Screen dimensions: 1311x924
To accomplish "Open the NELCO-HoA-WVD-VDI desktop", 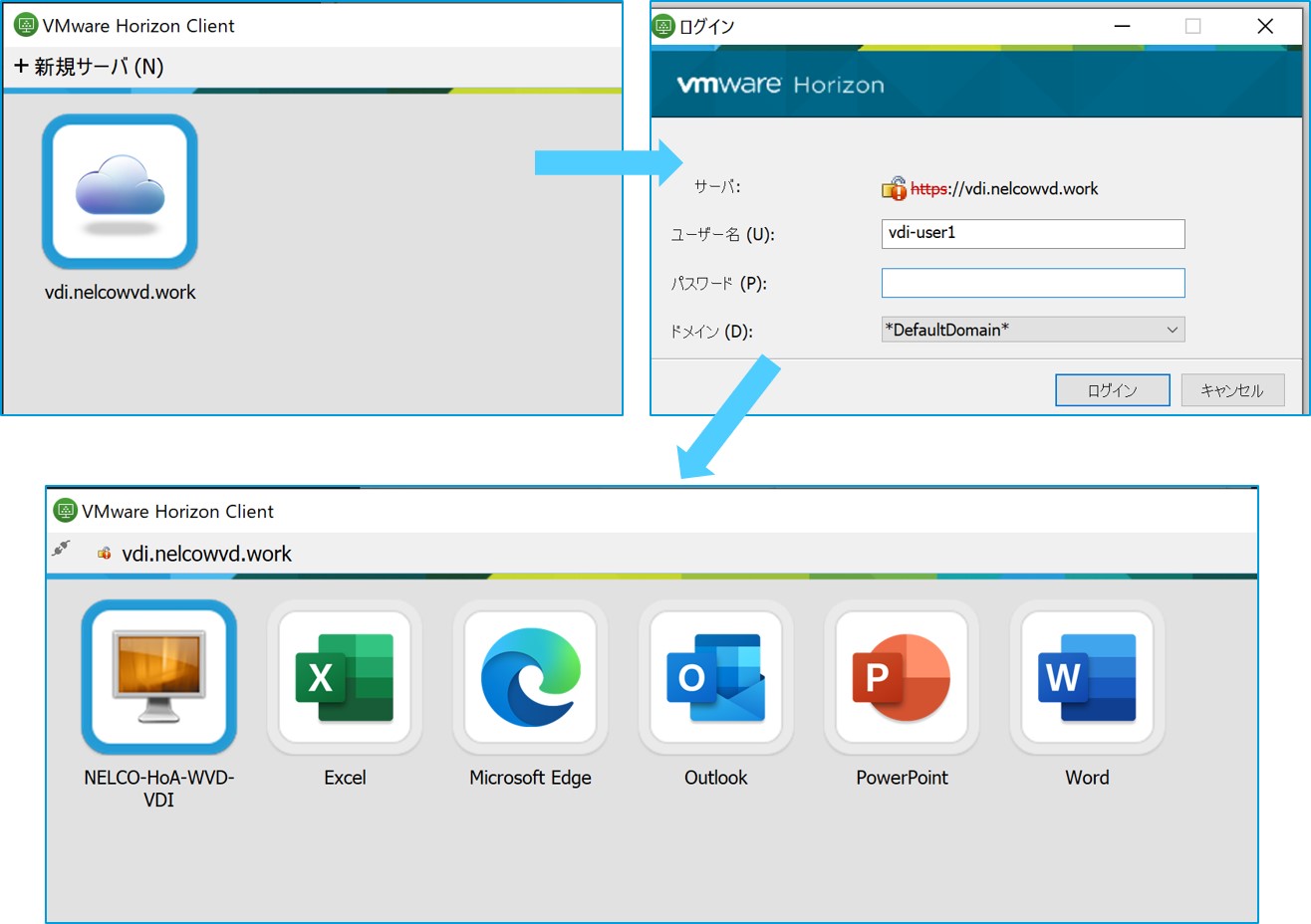I will [x=158, y=677].
